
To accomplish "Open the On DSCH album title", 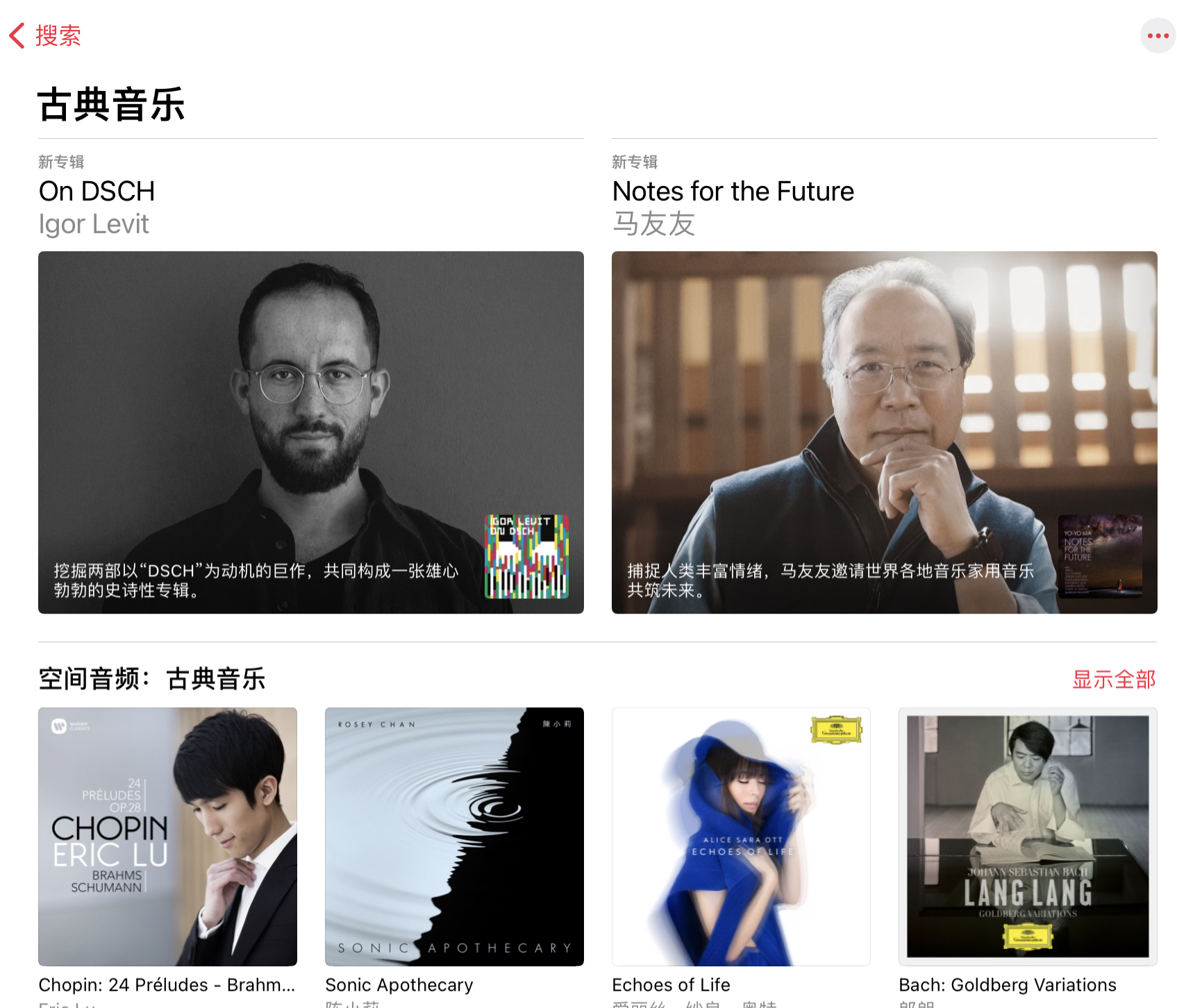I will [97, 192].
